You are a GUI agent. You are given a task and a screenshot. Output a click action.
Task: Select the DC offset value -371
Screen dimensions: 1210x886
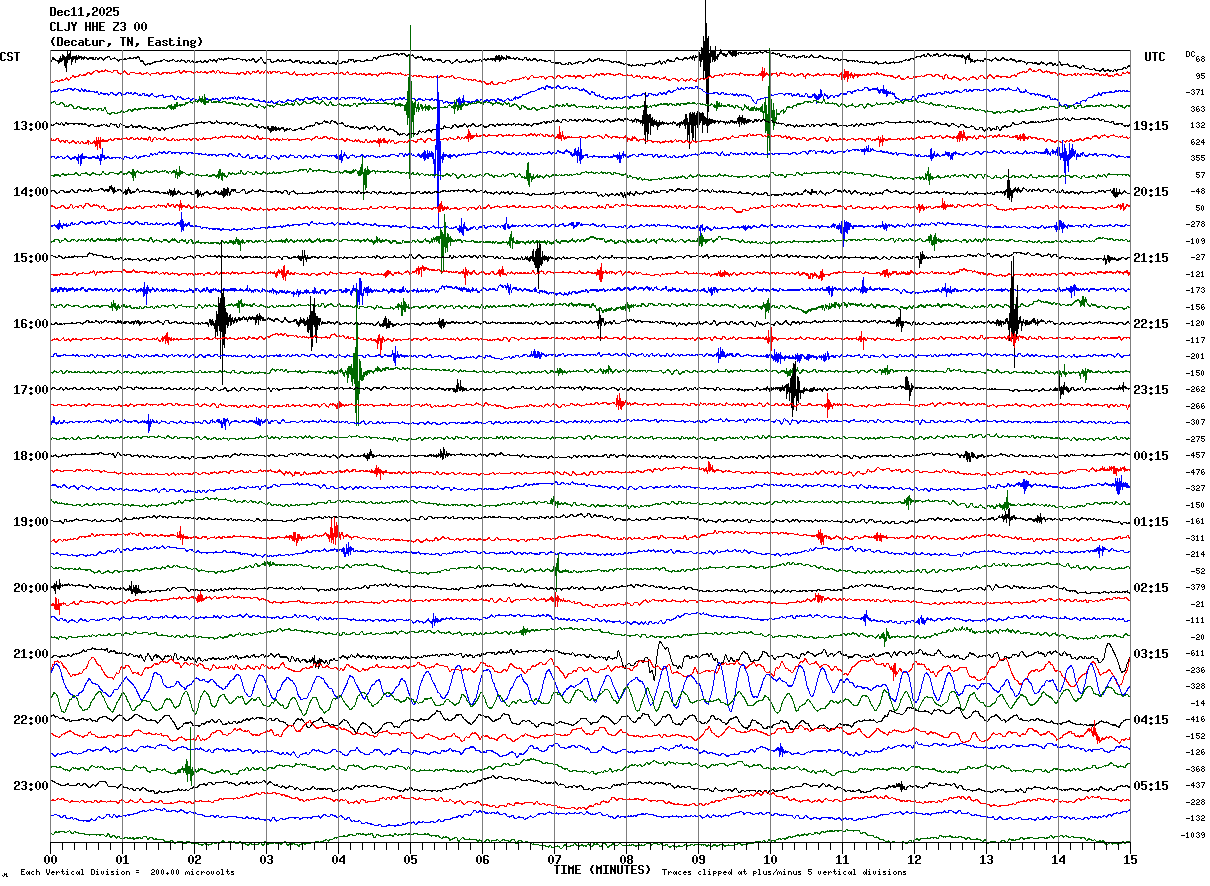(x=1196, y=92)
